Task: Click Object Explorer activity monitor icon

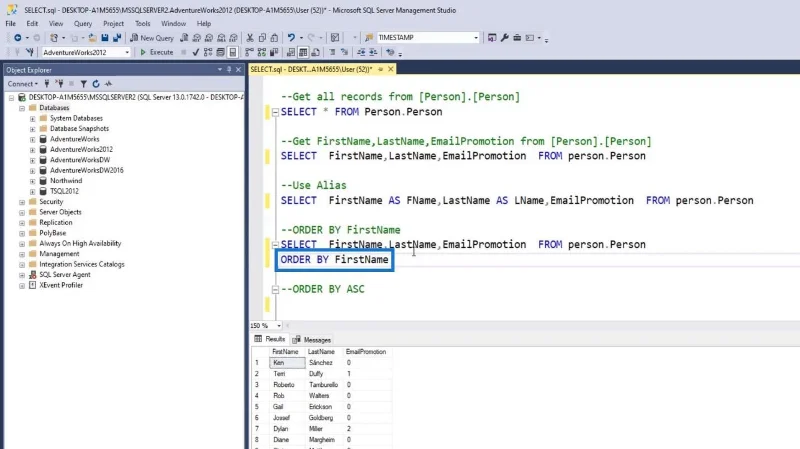Action: point(108,84)
